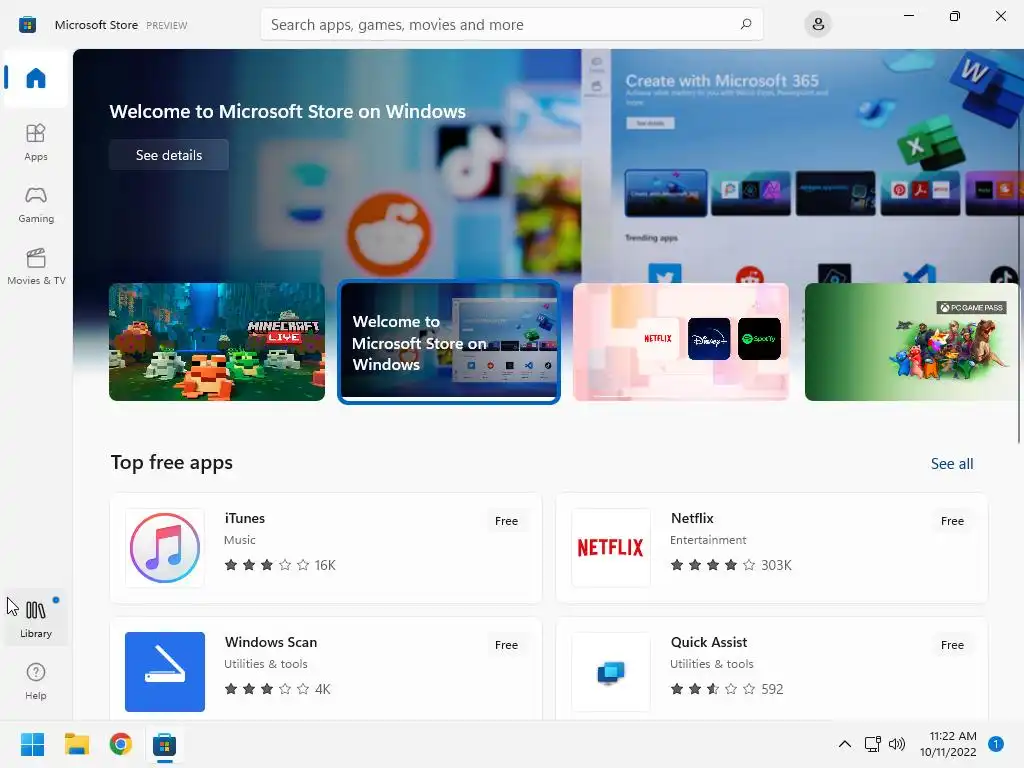Image resolution: width=1024 pixels, height=768 pixels.
Task: Click Free button for iTunes
Action: (x=506, y=520)
